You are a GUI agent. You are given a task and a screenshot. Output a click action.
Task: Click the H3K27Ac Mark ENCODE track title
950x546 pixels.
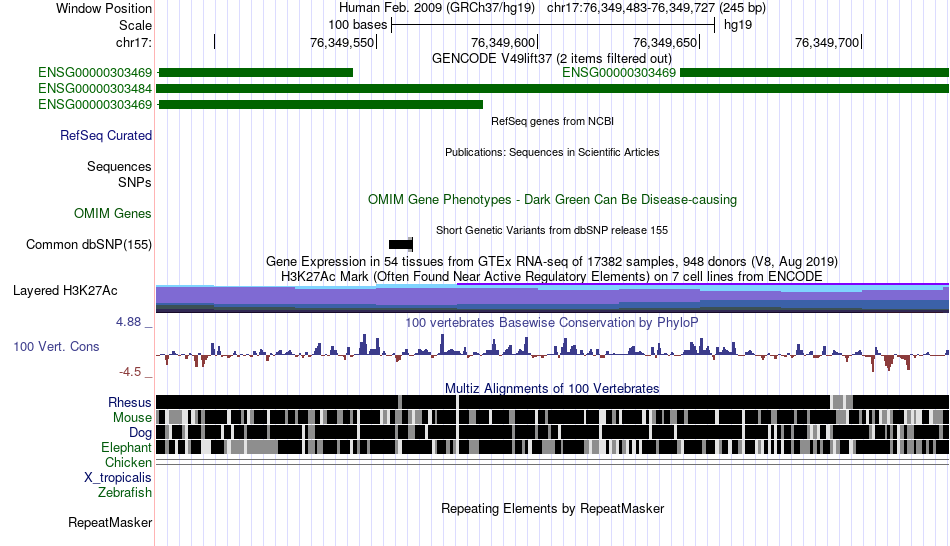pyautogui.click(x=552, y=277)
